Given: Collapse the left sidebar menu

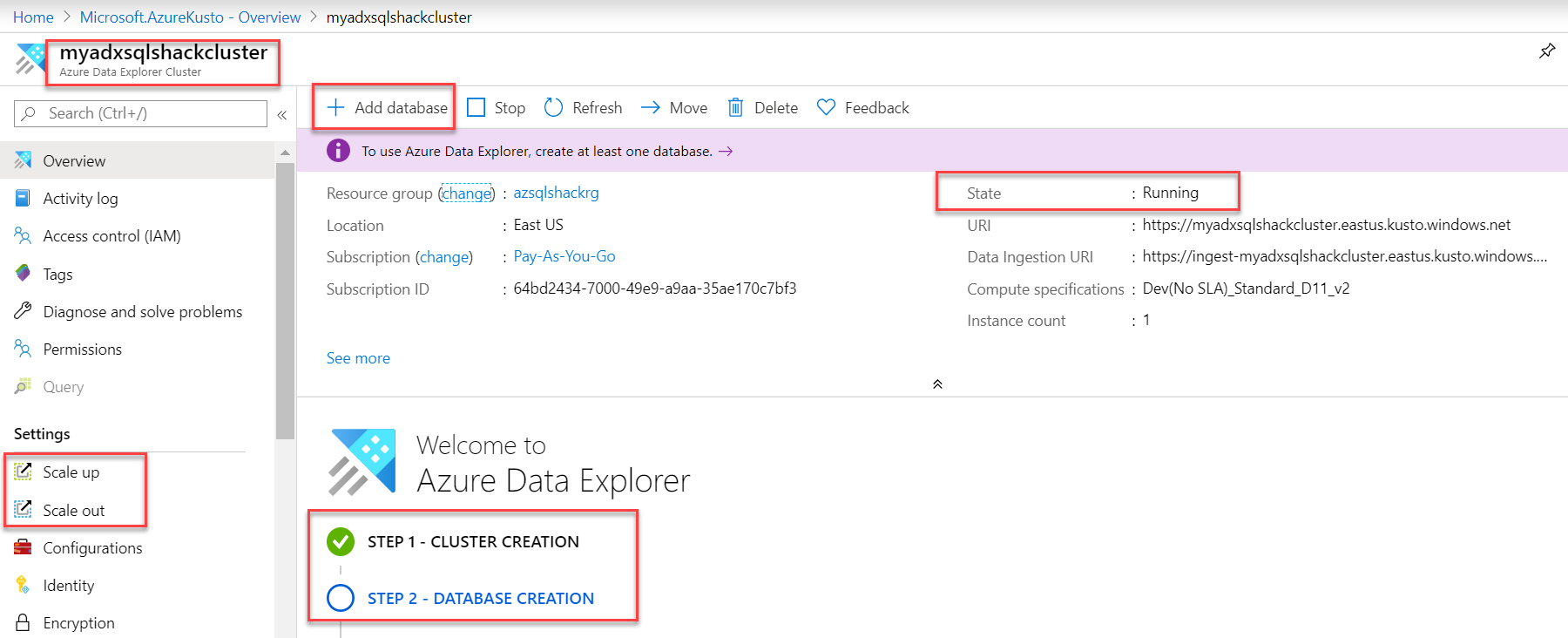Looking at the screenshot, I should click(x=282, y=114).
